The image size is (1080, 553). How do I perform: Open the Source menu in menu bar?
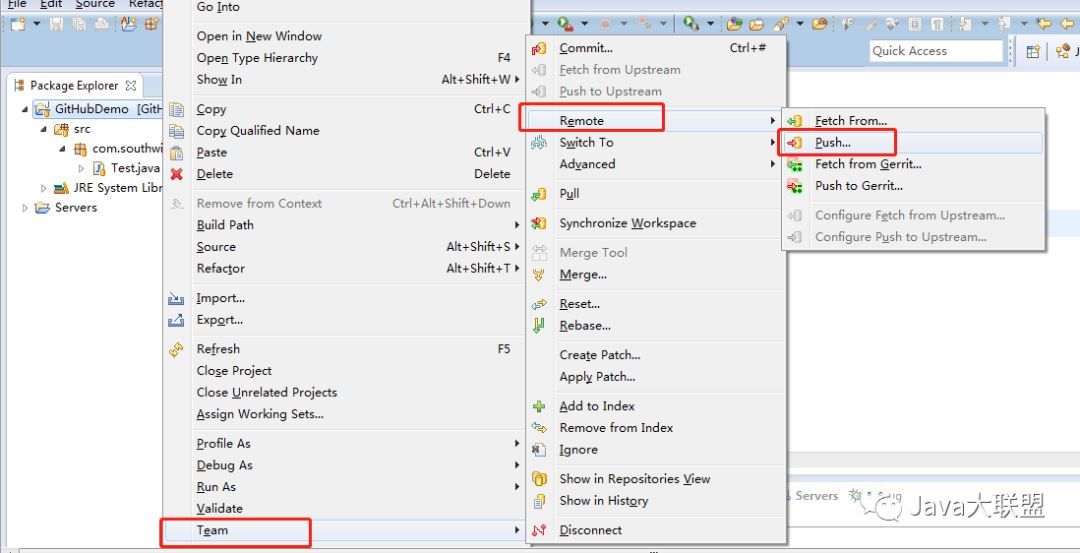point(95,4)
